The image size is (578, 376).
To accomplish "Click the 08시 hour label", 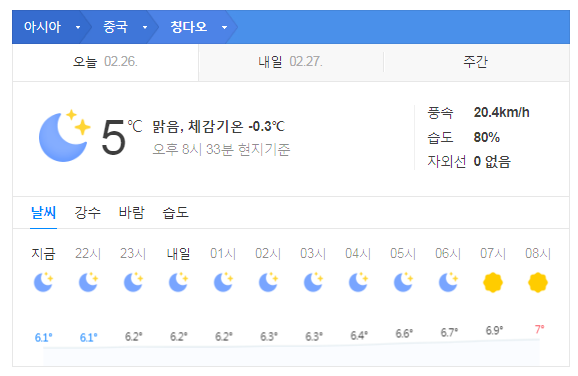I will pyautogui.click(x=538, y=254).
